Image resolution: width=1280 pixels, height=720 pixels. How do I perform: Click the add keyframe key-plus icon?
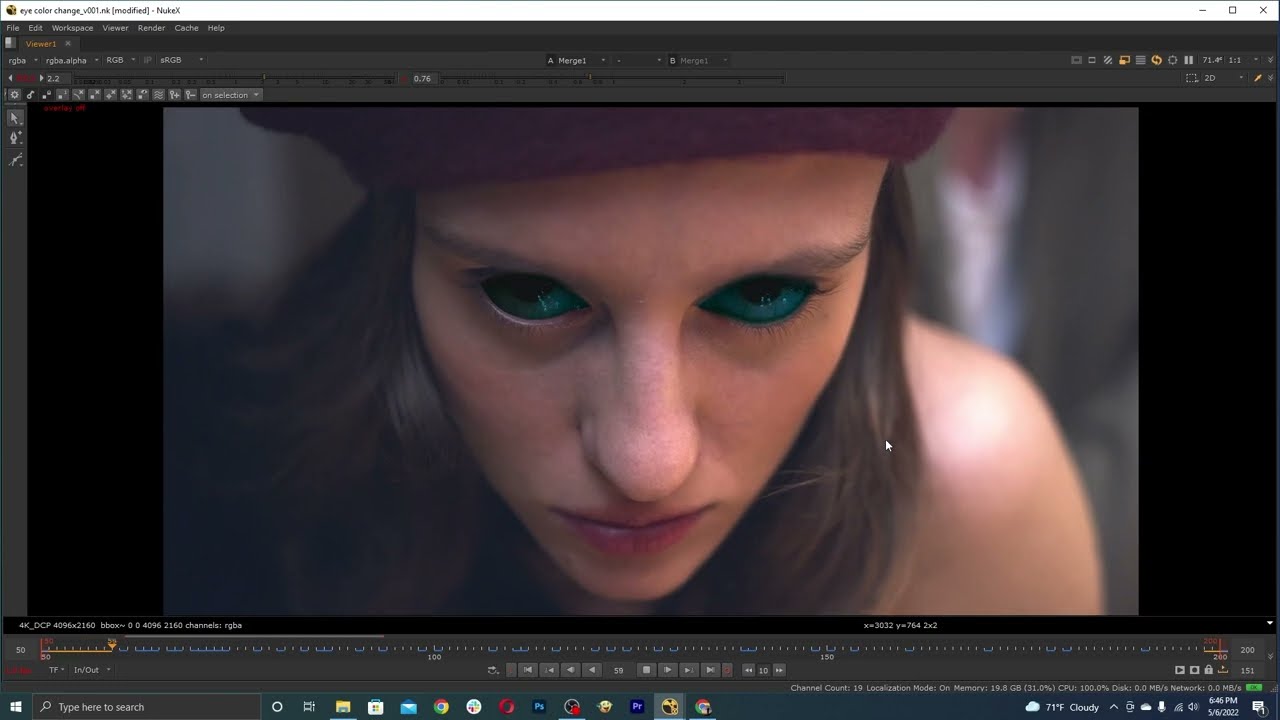pyautogui.click(x=174, y=95)
